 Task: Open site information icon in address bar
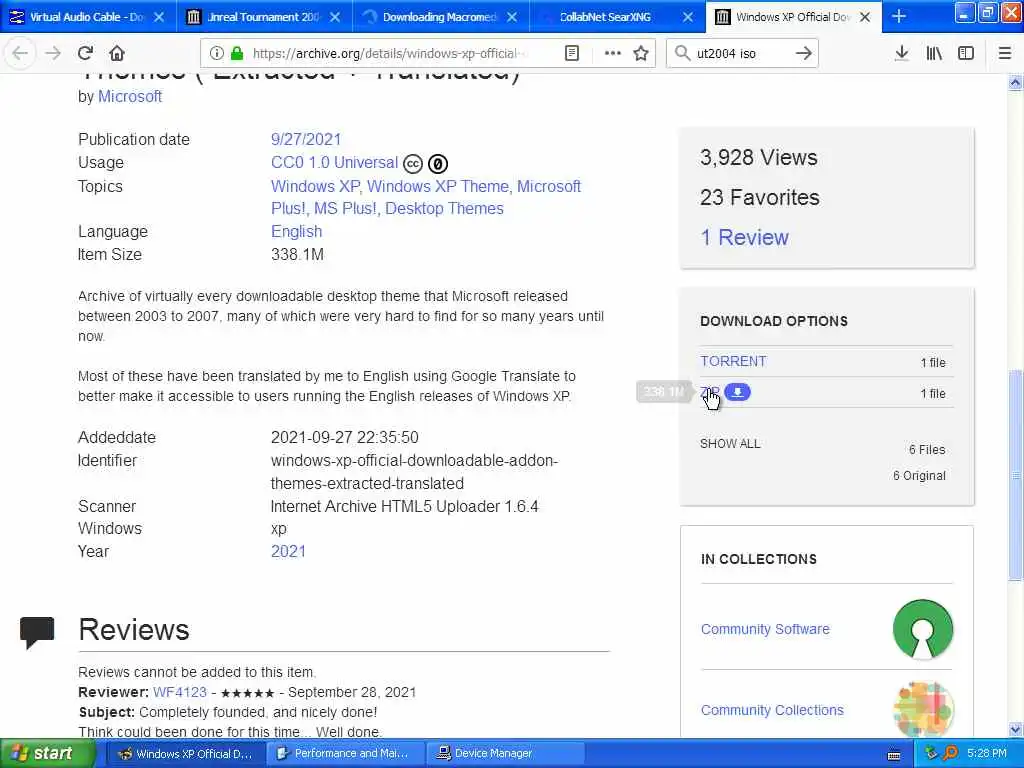click(x=217, y=54)
